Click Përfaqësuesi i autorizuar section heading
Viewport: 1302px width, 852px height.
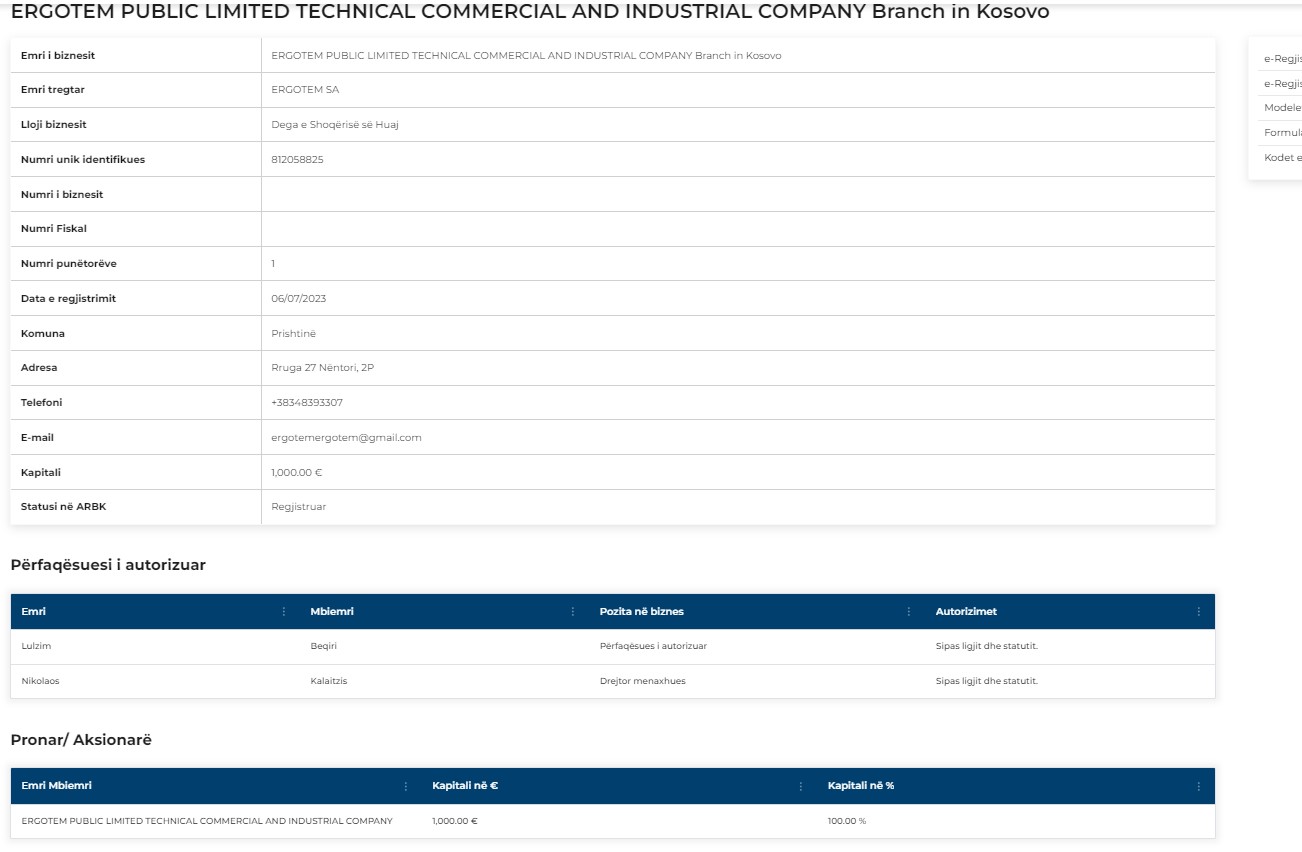coord(108,565)
